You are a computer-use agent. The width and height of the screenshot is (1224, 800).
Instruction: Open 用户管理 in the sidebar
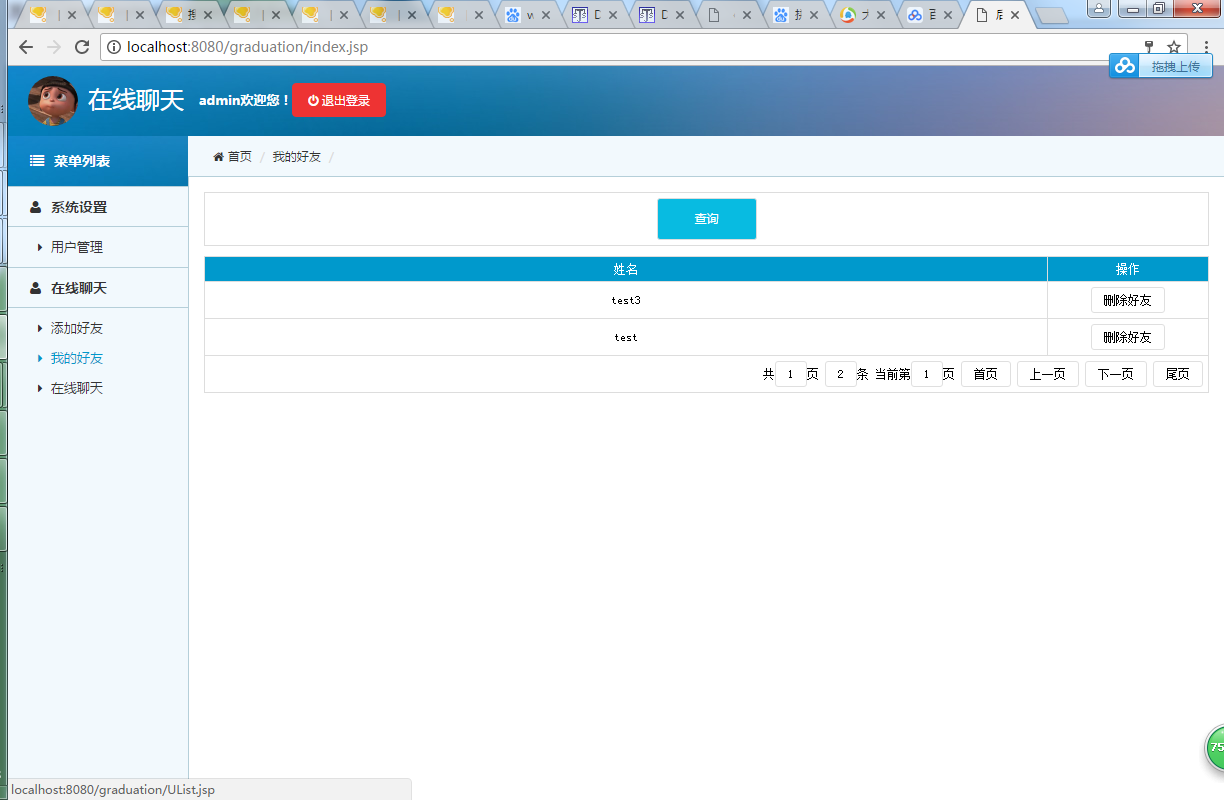pyautogui.click(x=77, y=247)
